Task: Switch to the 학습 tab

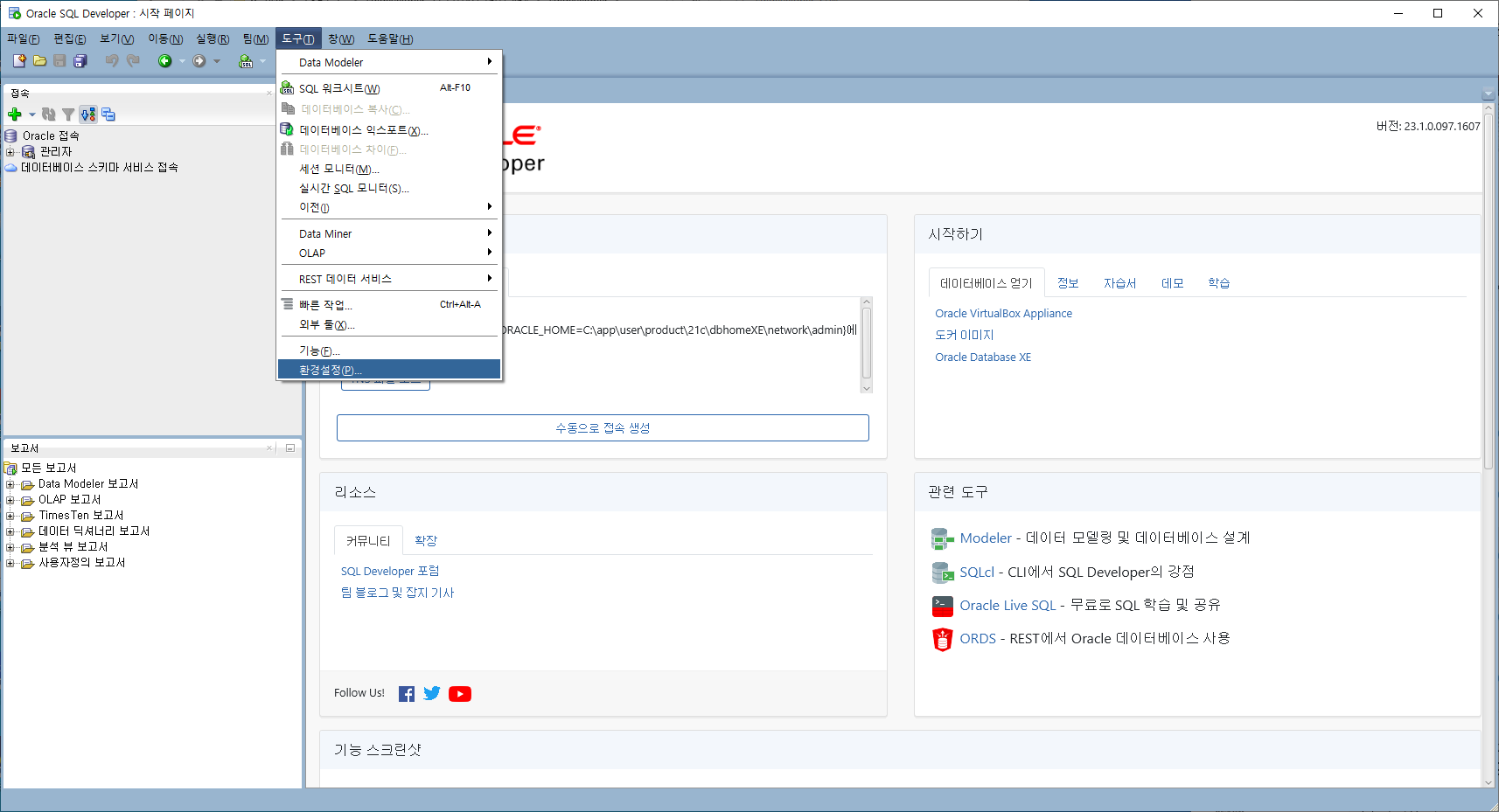Action: 1219,283
